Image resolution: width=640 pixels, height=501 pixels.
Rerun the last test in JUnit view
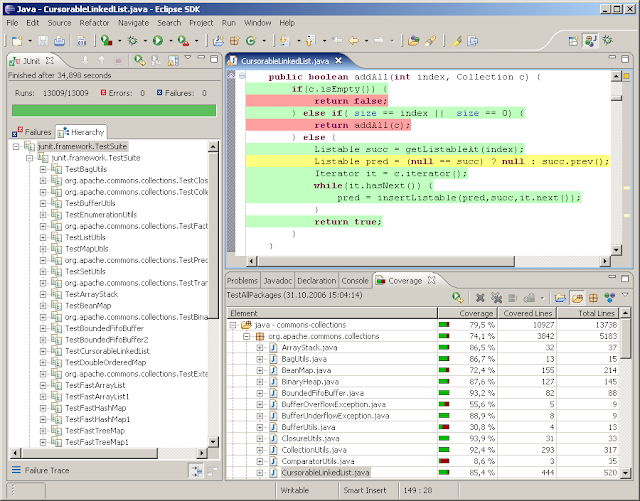[140, 60]
